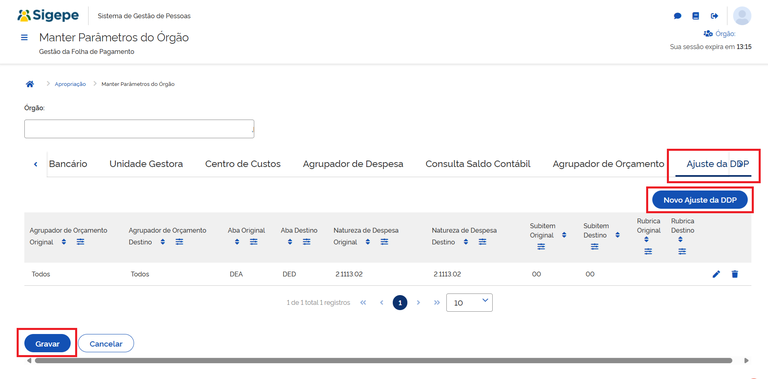The image size is (768, 379).
Task: Click the scrollbar right arrow
Action: point(746,360)
